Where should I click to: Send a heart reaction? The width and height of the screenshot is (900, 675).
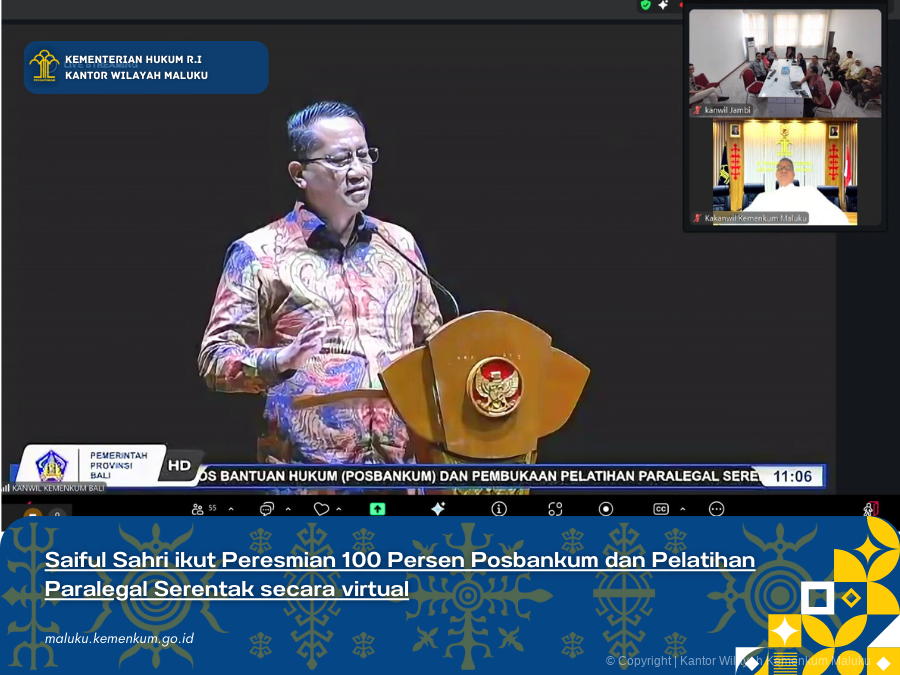tap(319, 509)
